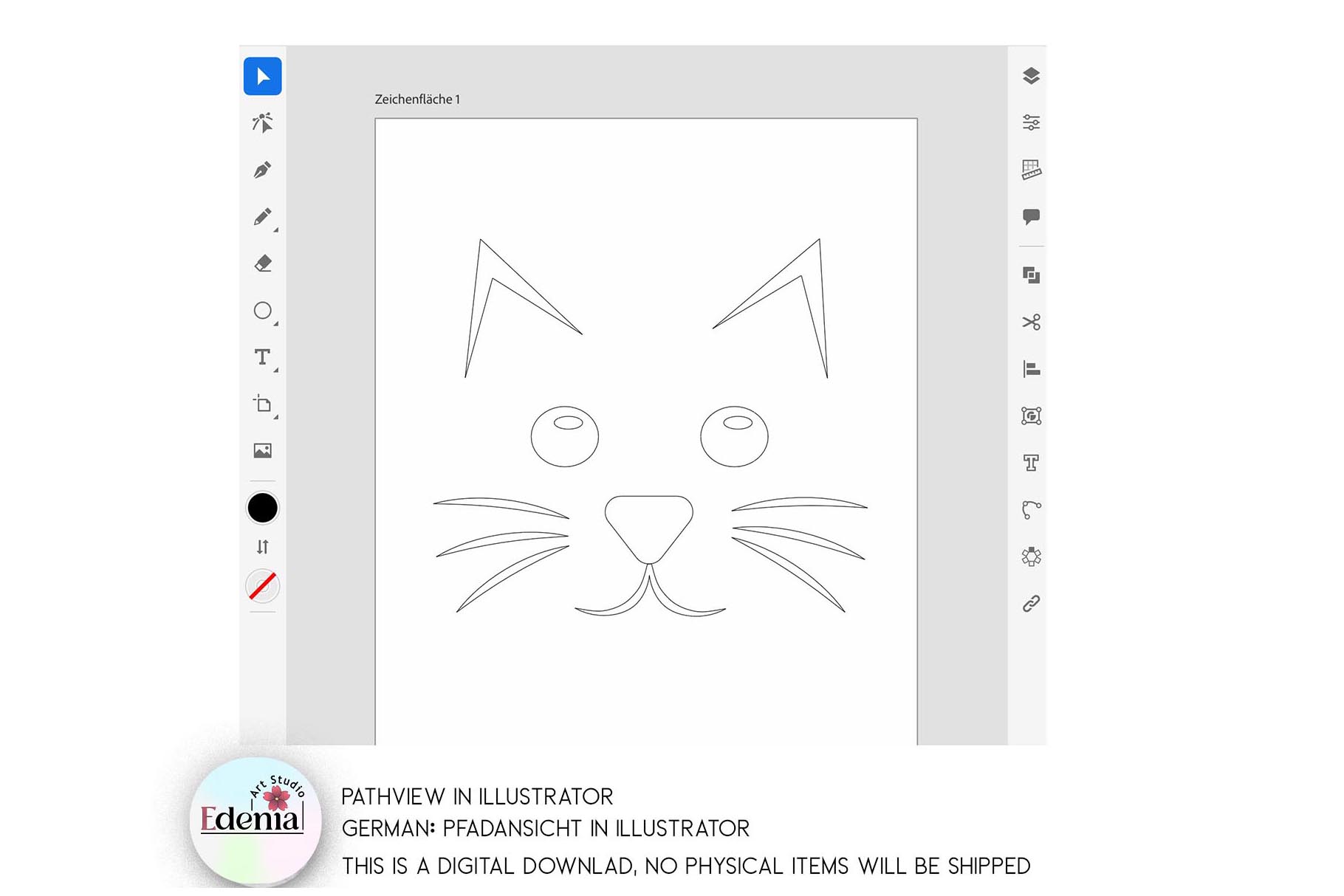Open the black fill color swatch
Viewport: 1344px width, 896px height.
click(x=262, y=508)
